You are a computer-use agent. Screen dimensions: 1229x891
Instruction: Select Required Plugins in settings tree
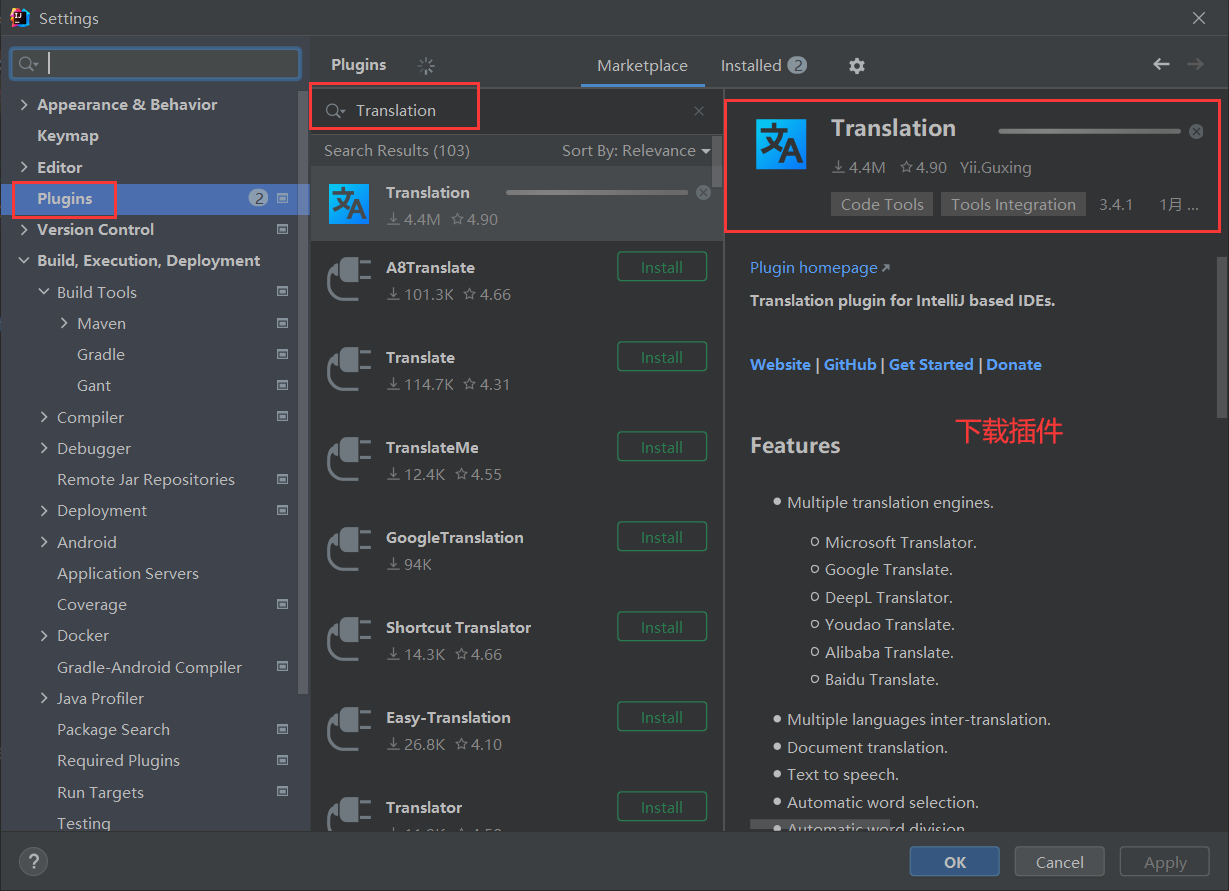point(118,760)
